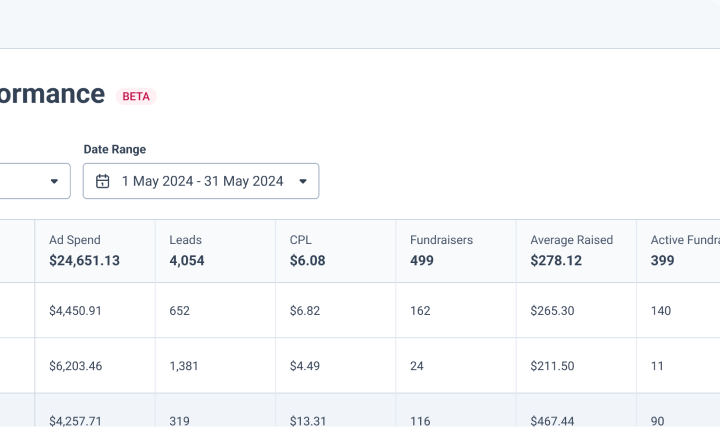Click the Fundraisers total 499
The image size is (720, 427).
tap(422, 260)
